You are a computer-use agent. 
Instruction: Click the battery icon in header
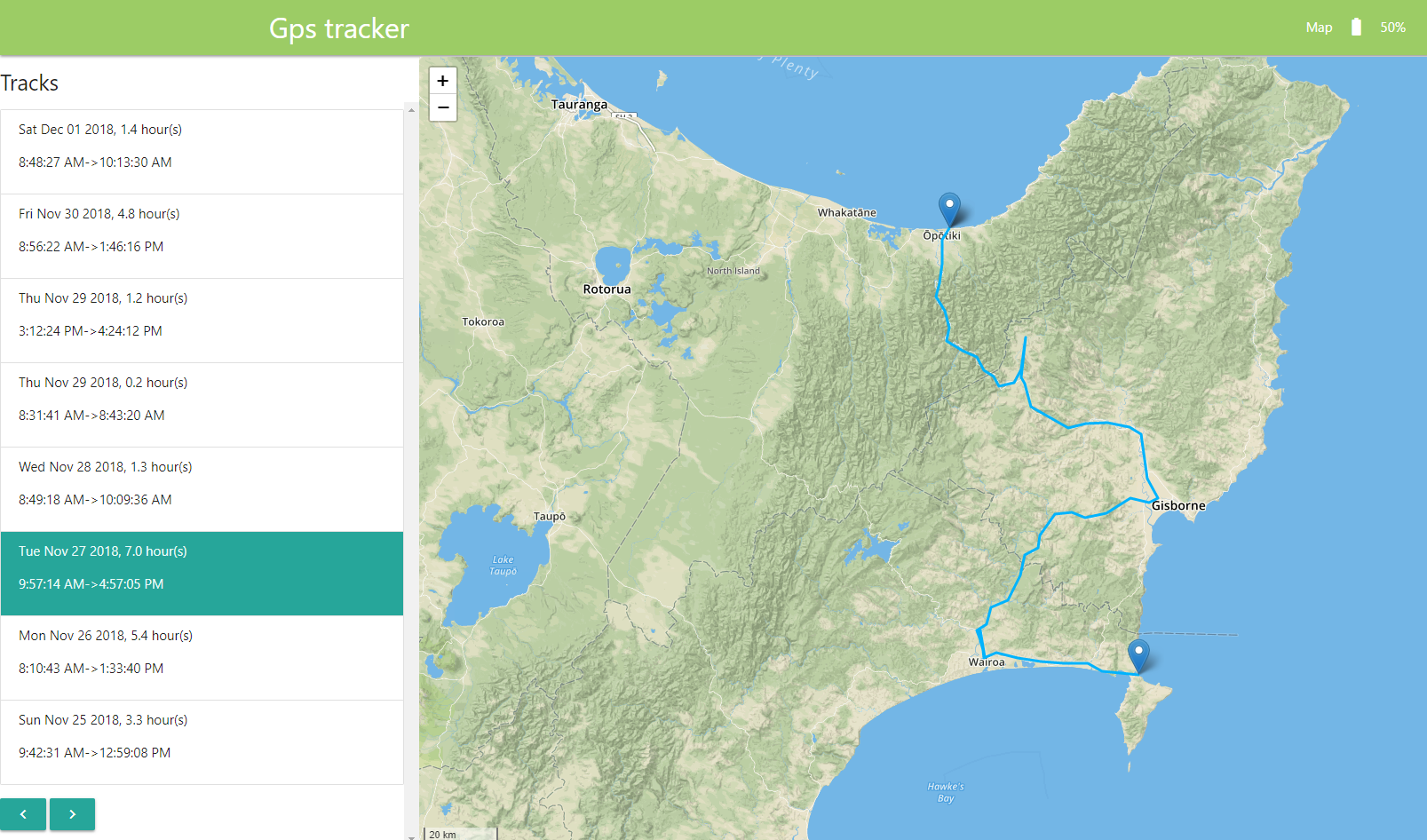coord(1356,28)
